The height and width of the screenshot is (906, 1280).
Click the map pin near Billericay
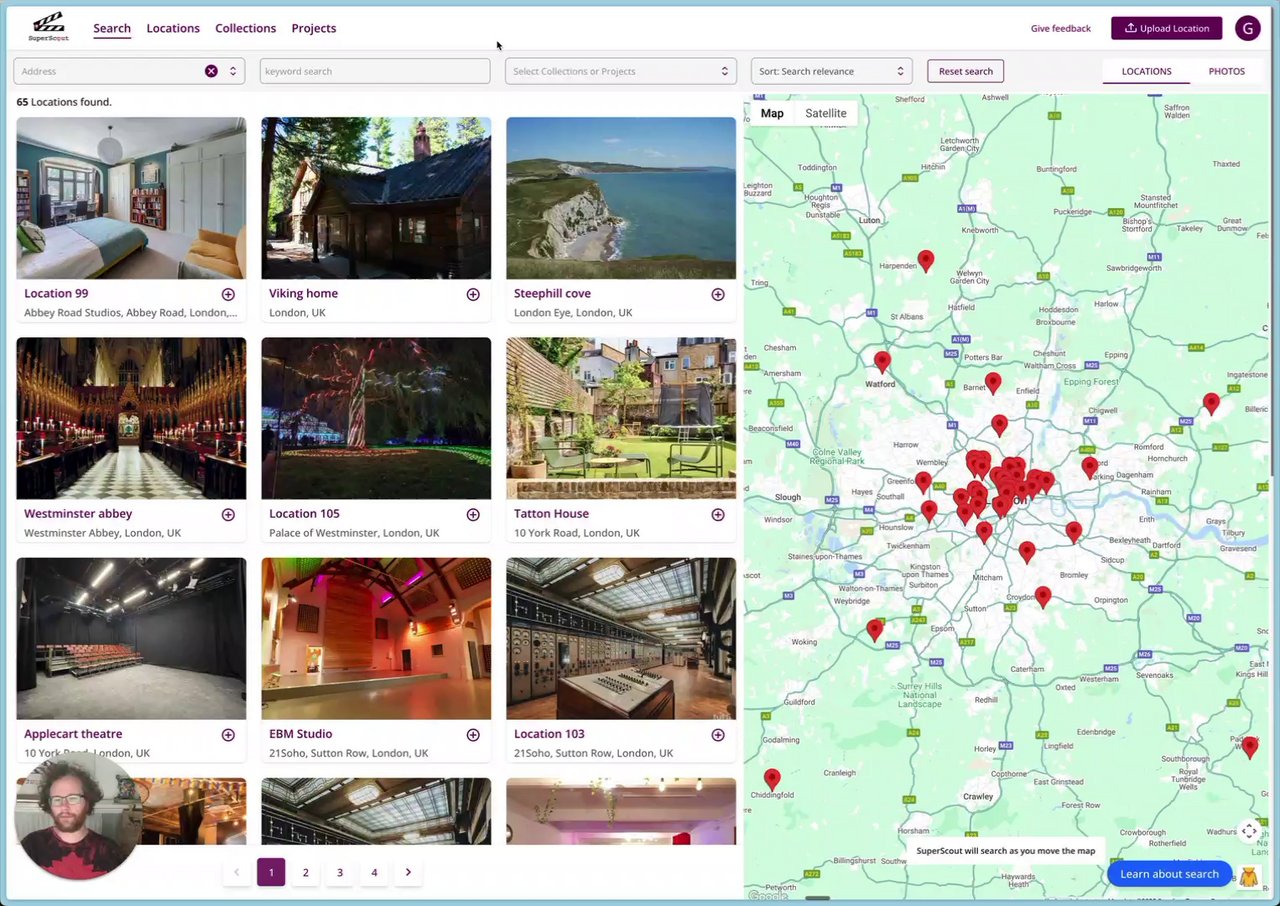pos(1211,403)
